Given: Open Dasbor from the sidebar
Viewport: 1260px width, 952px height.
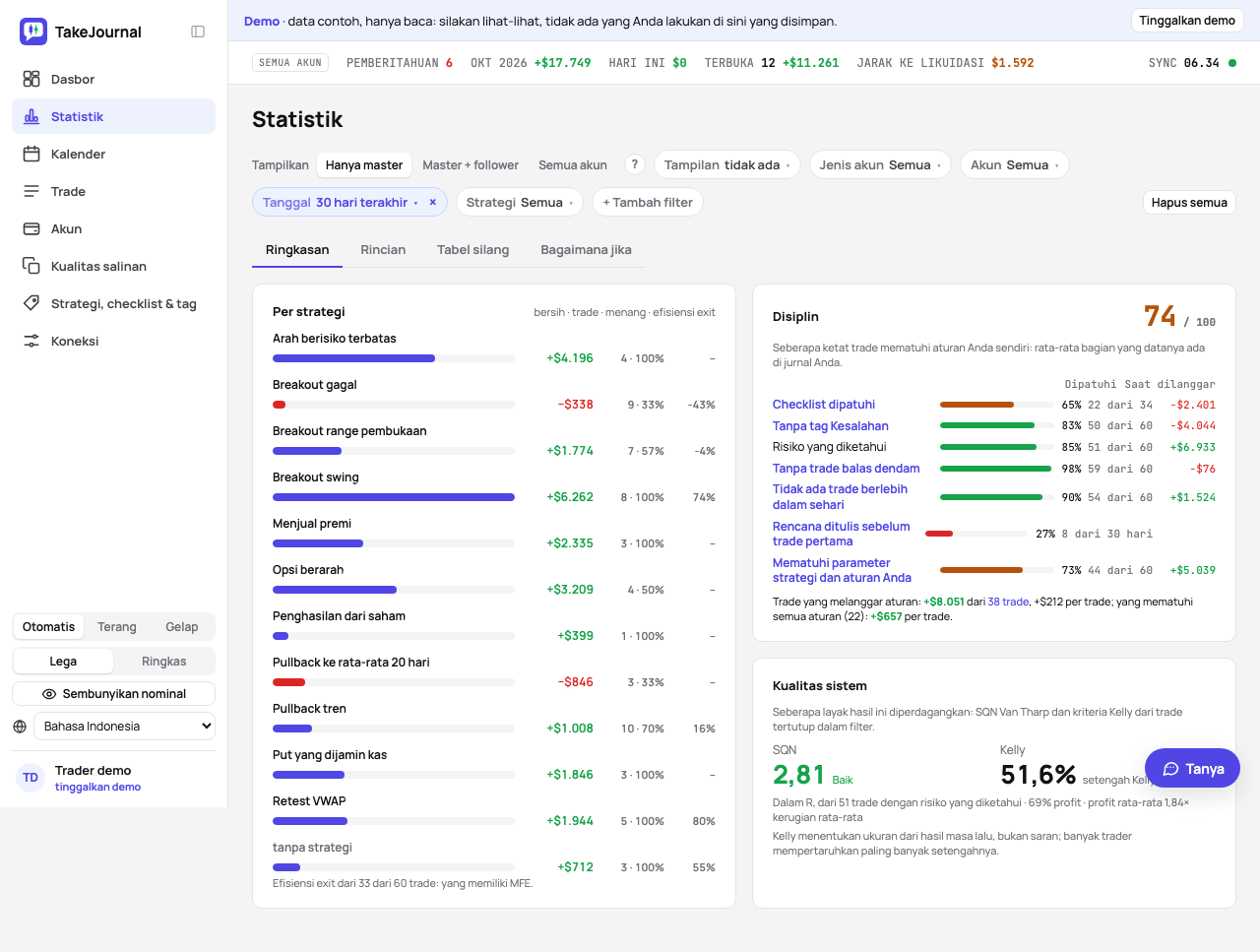Looking at the screenshot, I should 113,79.
